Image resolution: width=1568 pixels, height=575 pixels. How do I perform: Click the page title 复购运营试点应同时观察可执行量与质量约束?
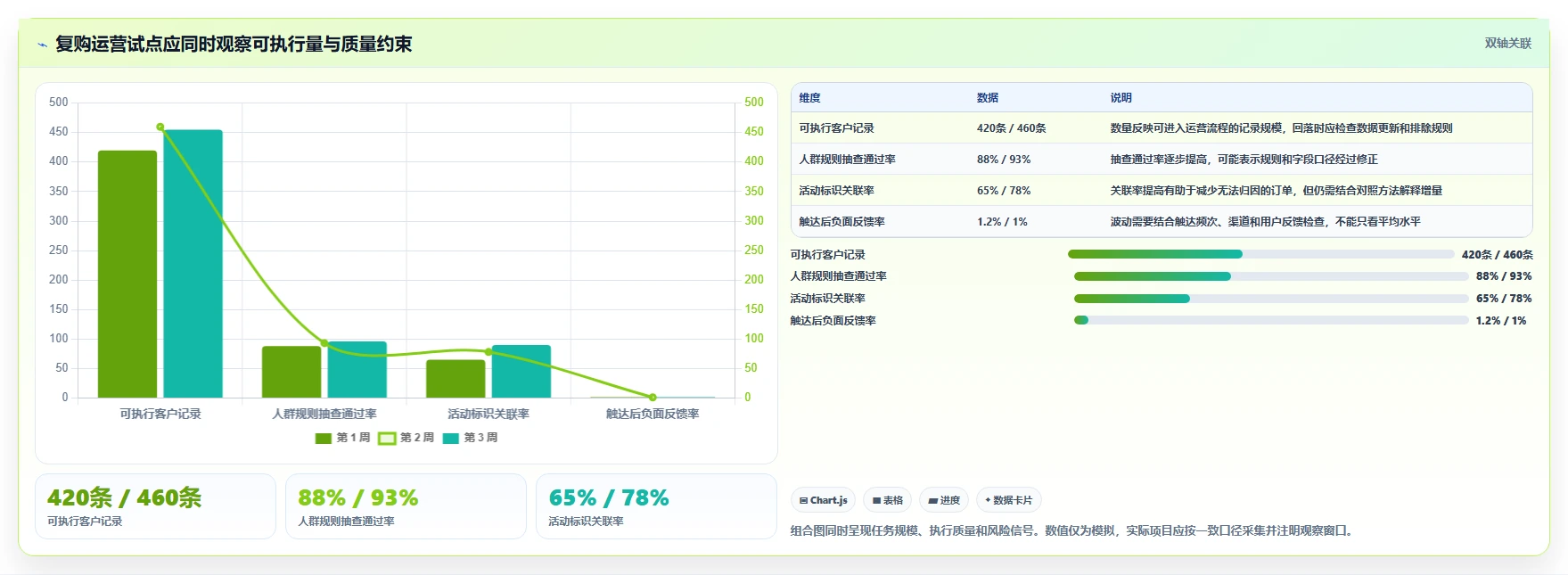click(234, 45)
